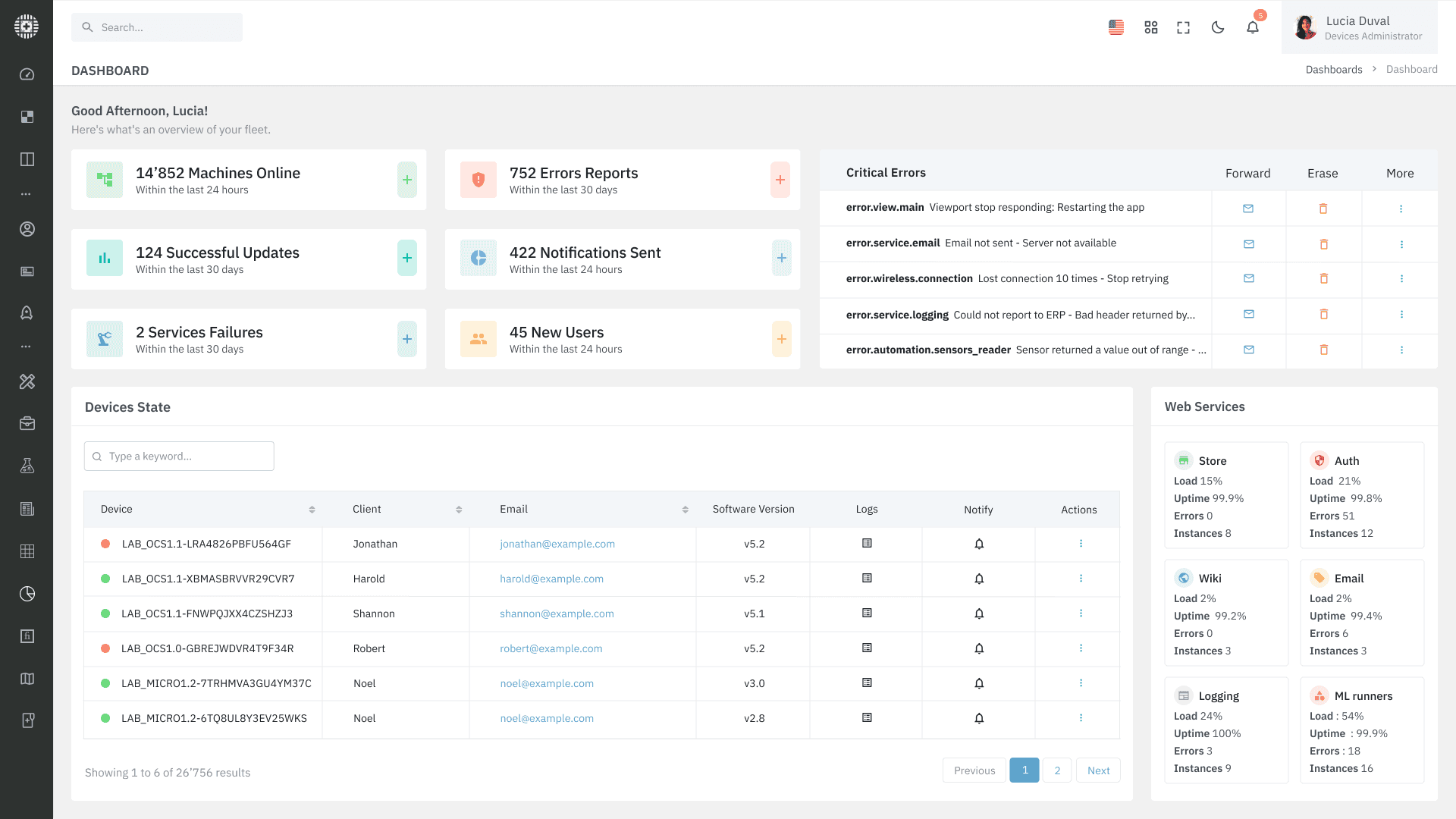Viewport: 1456px width, 819px height.
Task: View logs for Jonathan's device
Action: [867, 544]
